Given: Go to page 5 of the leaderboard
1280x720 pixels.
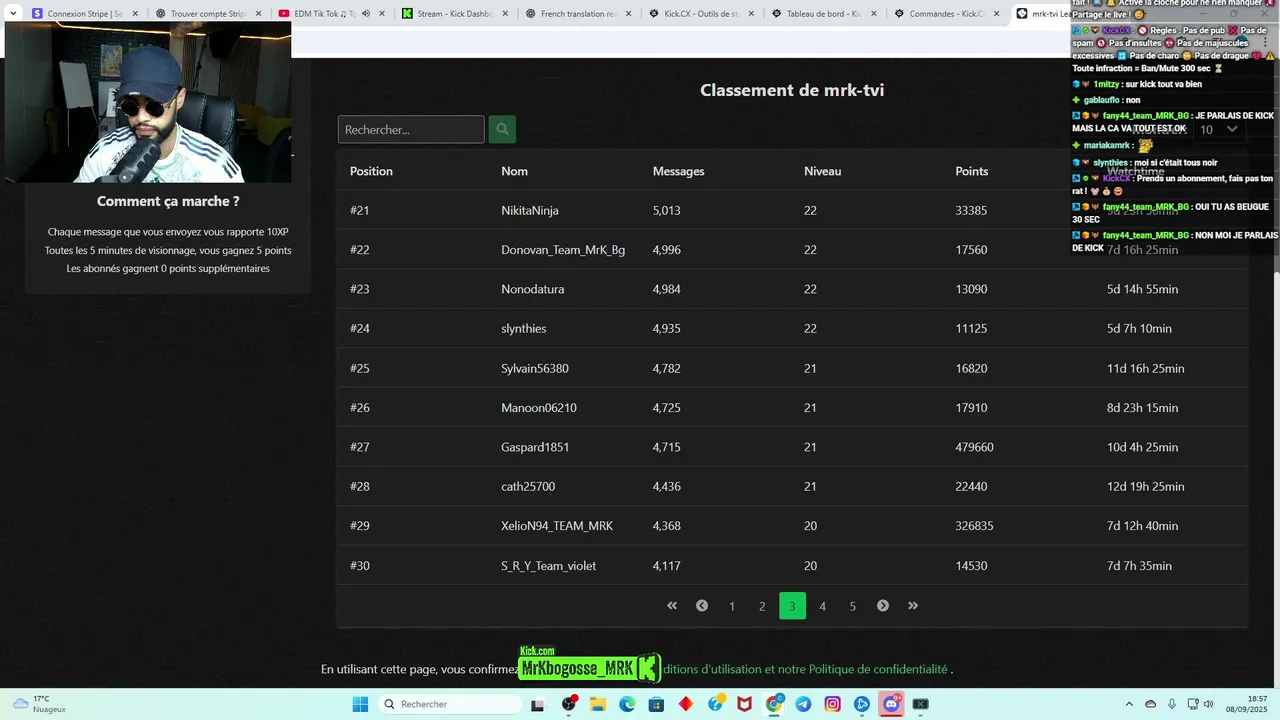Looking at the screenshot, I should click(x=853, y=606).
